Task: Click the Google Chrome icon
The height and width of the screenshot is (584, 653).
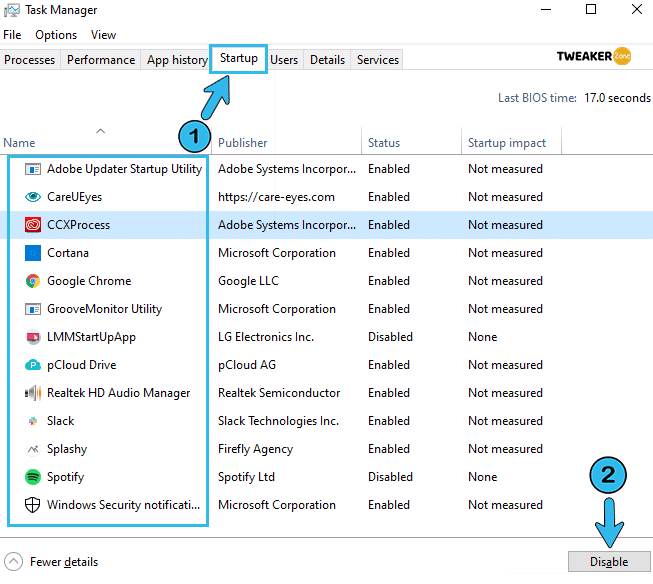Action: [32, 281]
